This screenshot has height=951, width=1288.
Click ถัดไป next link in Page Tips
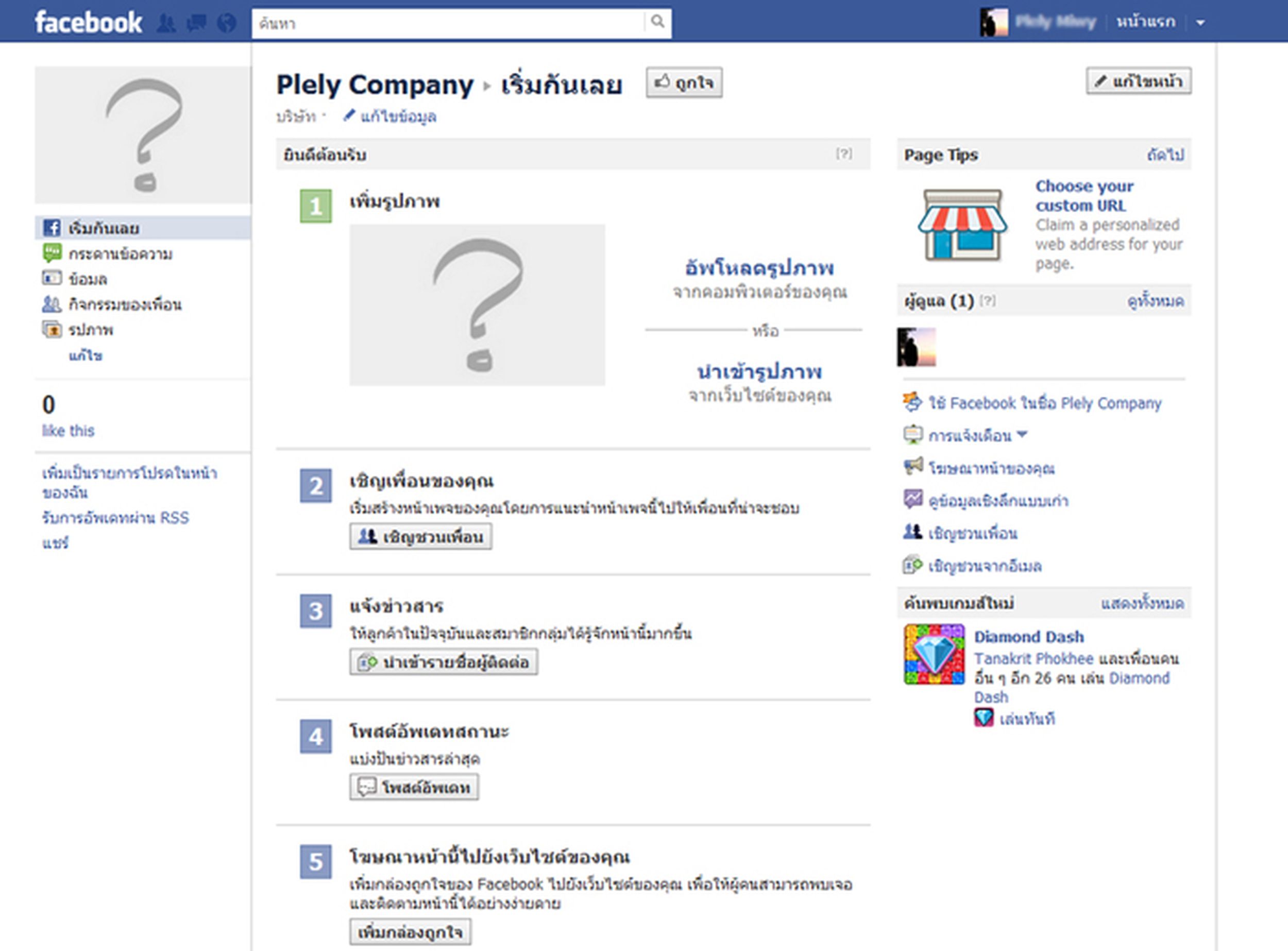tap(1166, 155)
